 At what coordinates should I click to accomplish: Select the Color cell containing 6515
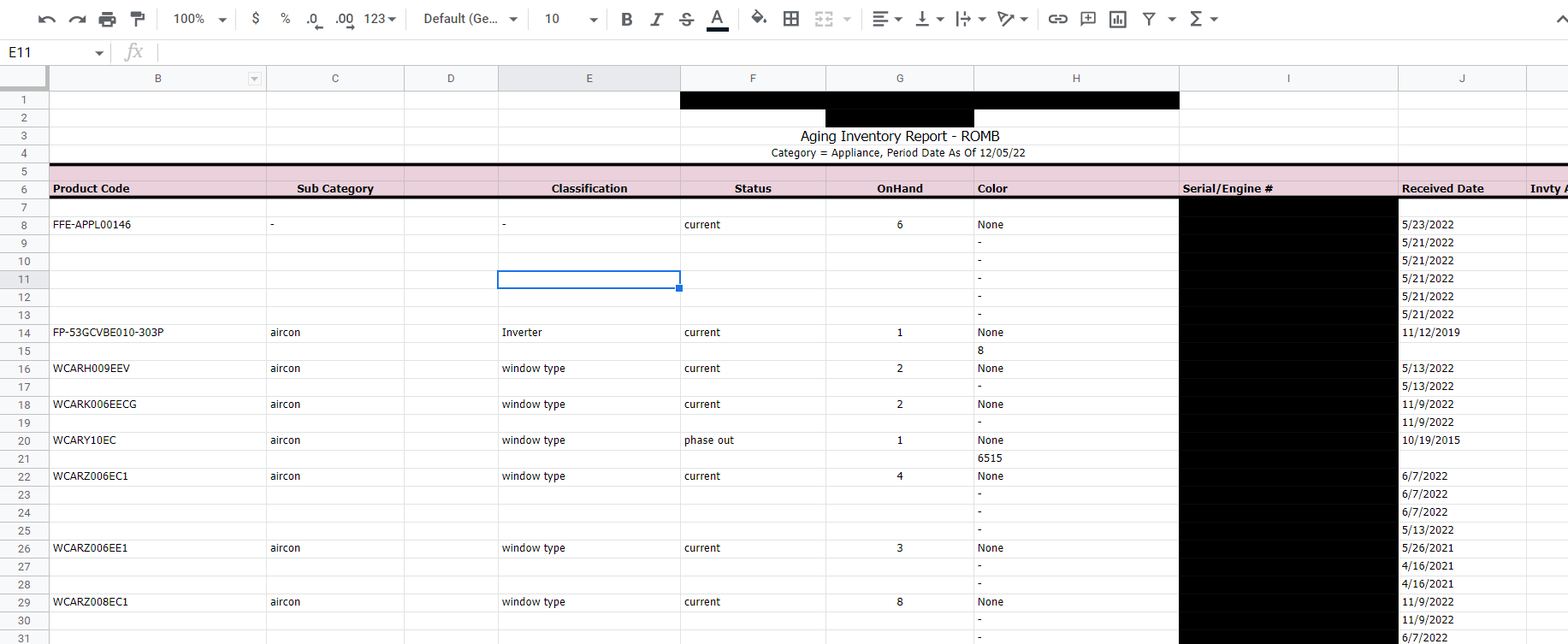tap(1076, 458)
